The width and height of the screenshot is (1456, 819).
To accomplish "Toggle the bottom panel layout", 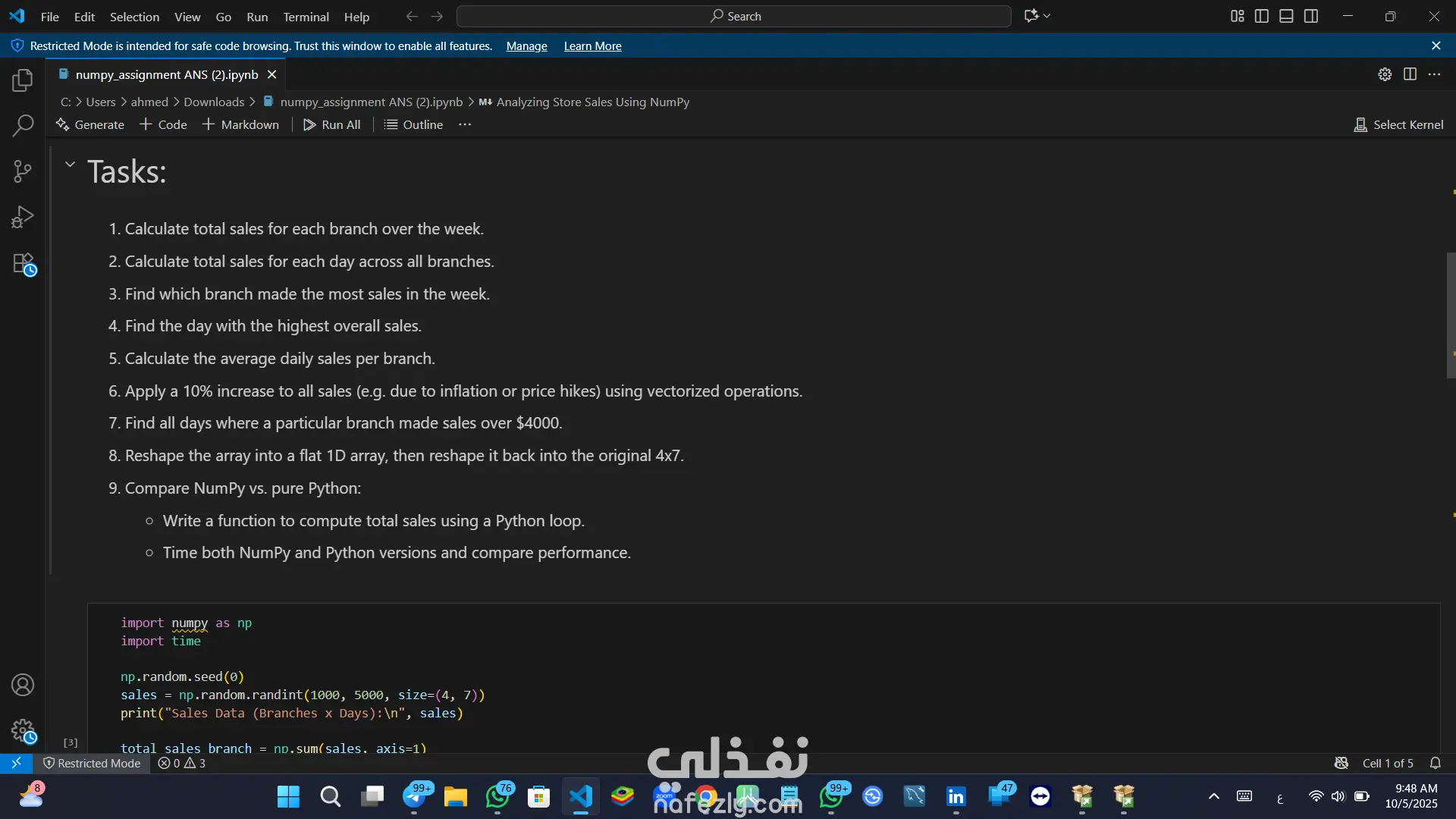I will coord(1286,16).
